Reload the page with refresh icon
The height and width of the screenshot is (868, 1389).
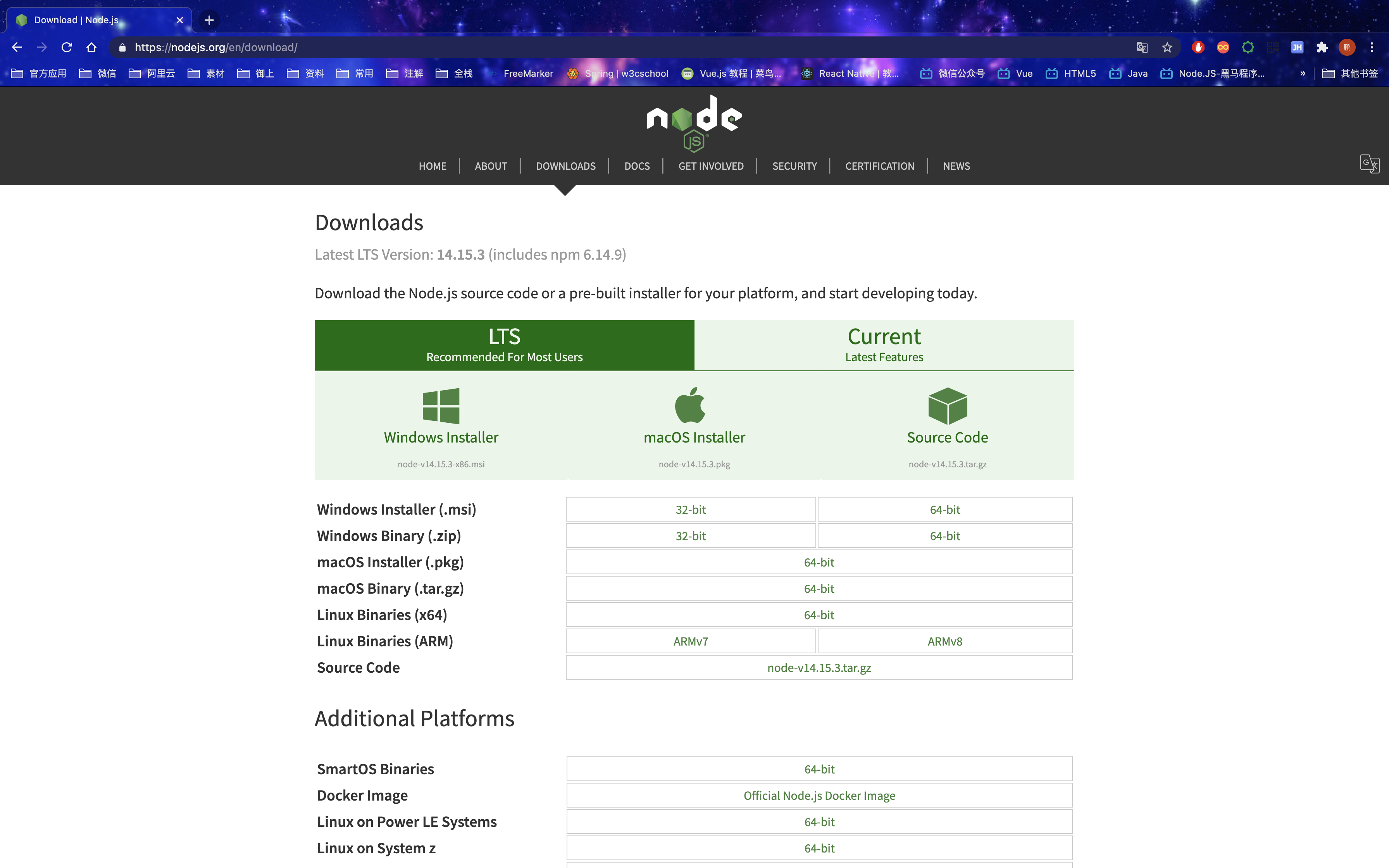(67, 48)
